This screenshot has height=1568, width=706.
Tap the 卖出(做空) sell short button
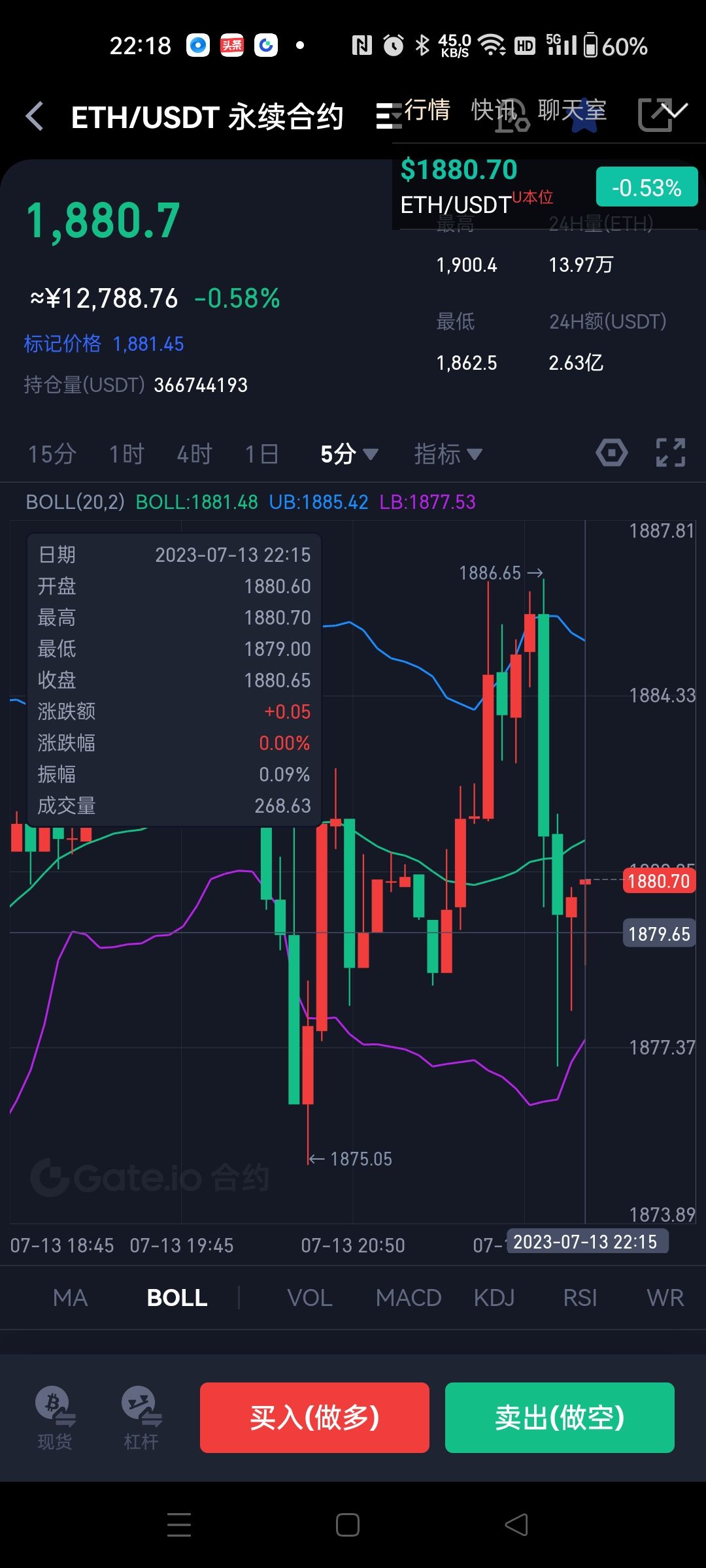point(560,1418)
